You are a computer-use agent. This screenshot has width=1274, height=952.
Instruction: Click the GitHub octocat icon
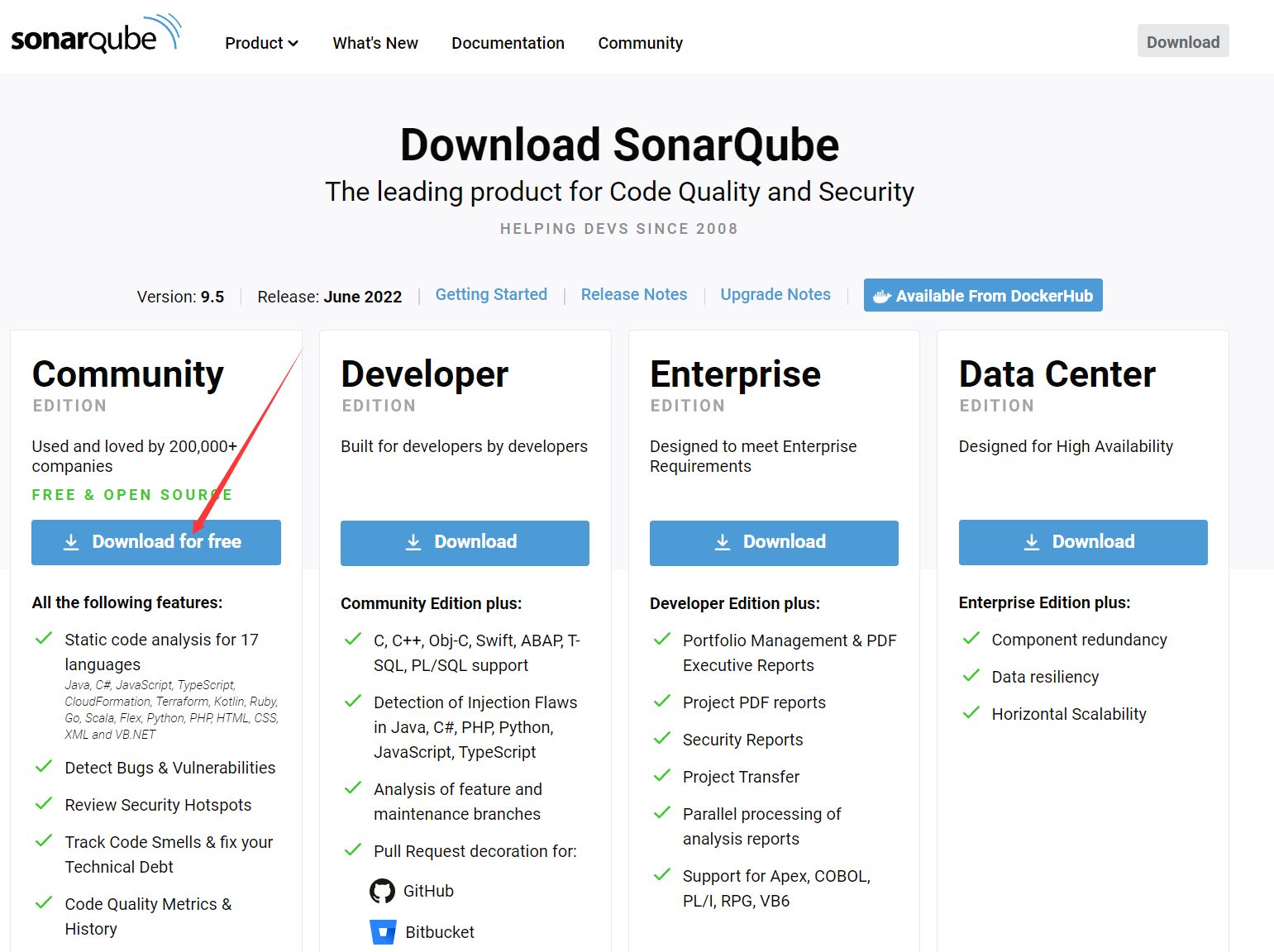382,891
